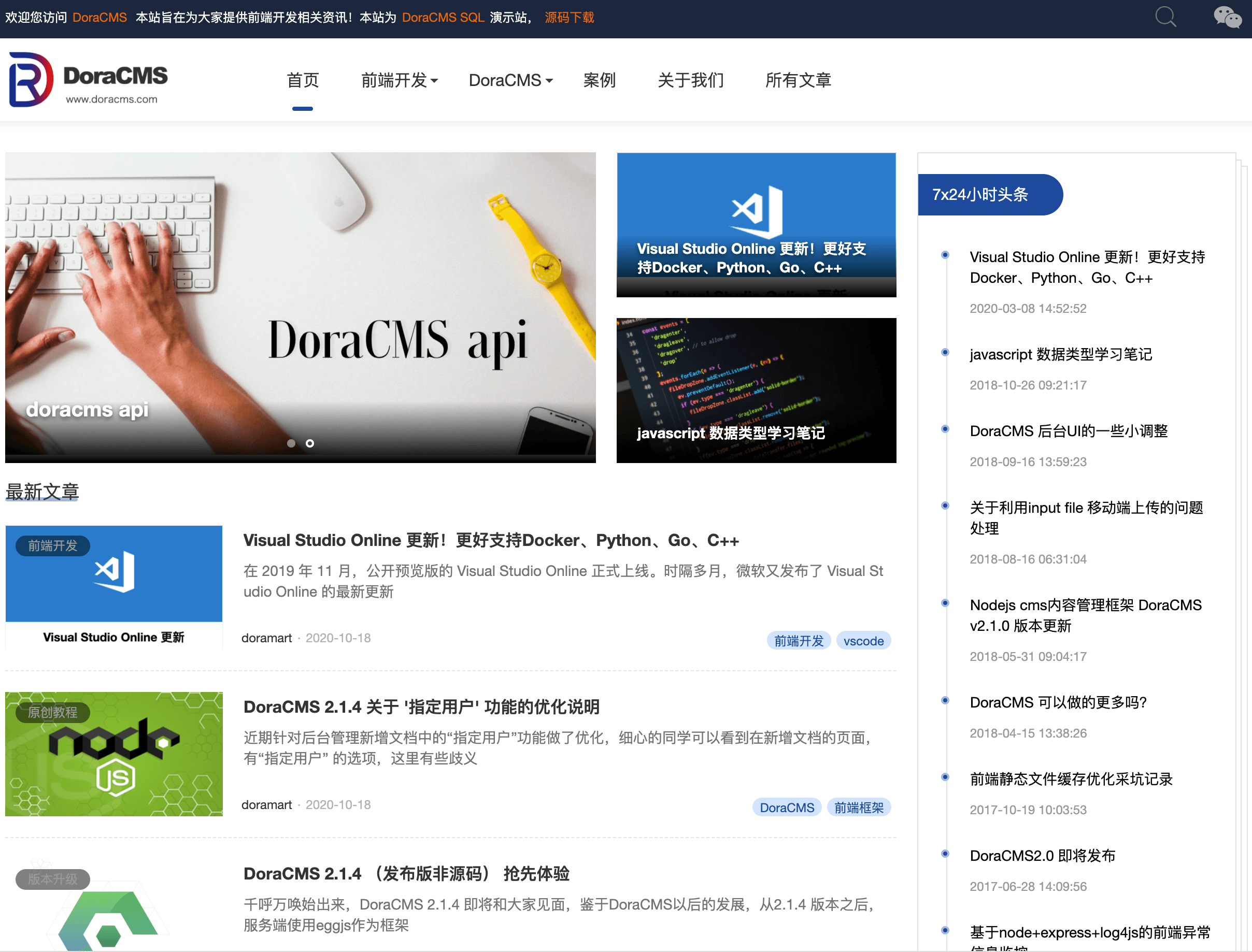Click the 前端开发 badge on first thumbnail
The width and height of the screenshot is (1252, 952).
53,546
